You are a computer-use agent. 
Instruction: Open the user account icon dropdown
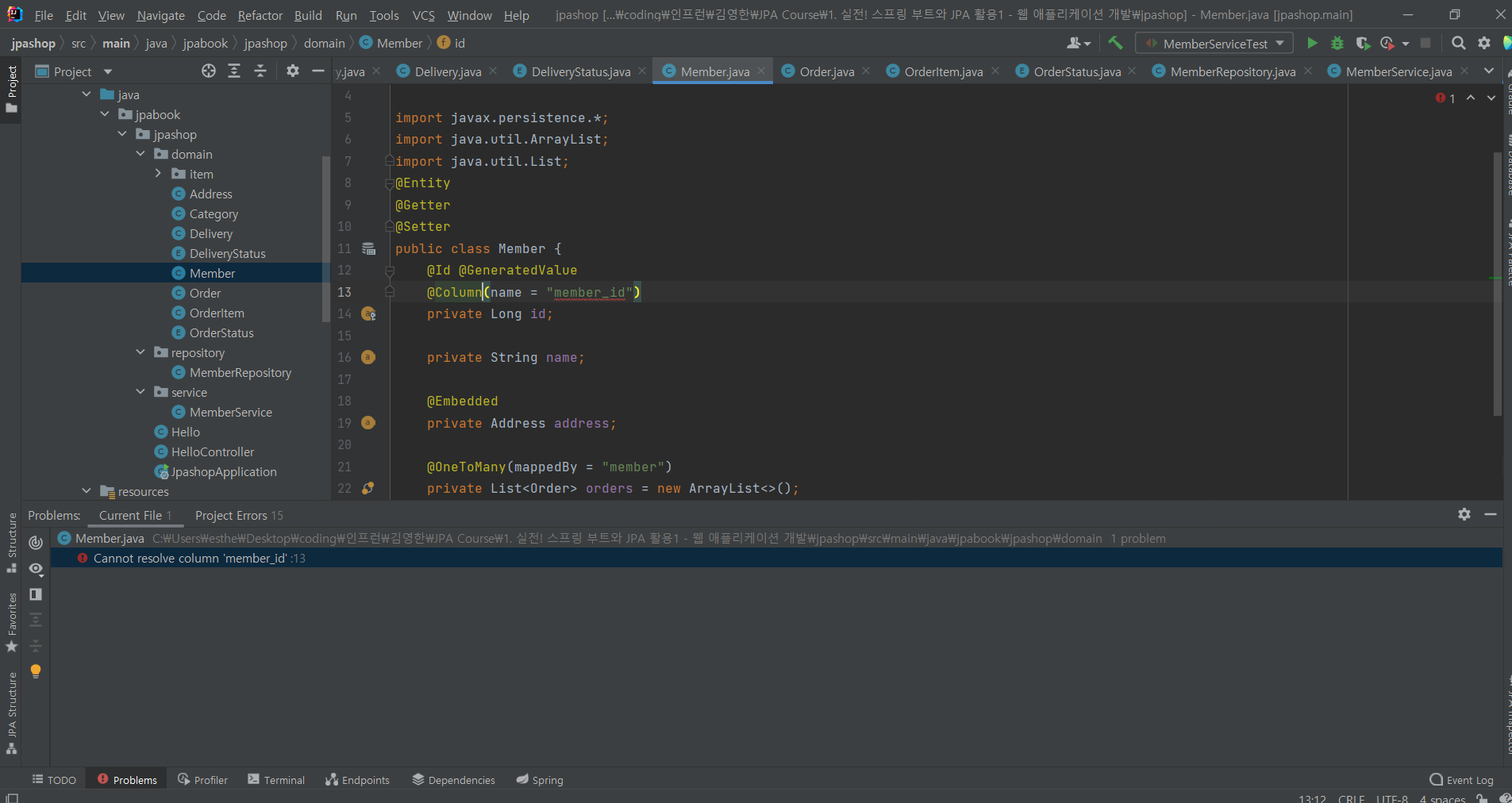point(1079,44)
